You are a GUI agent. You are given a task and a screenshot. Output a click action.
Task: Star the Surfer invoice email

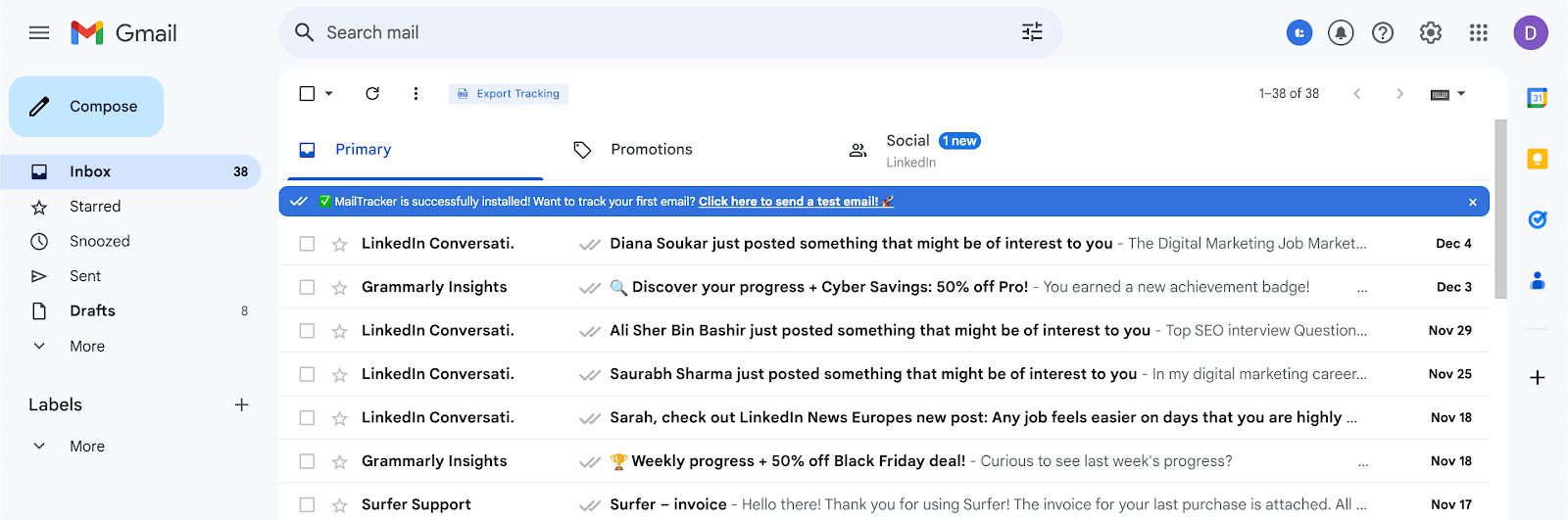(340, 505)
